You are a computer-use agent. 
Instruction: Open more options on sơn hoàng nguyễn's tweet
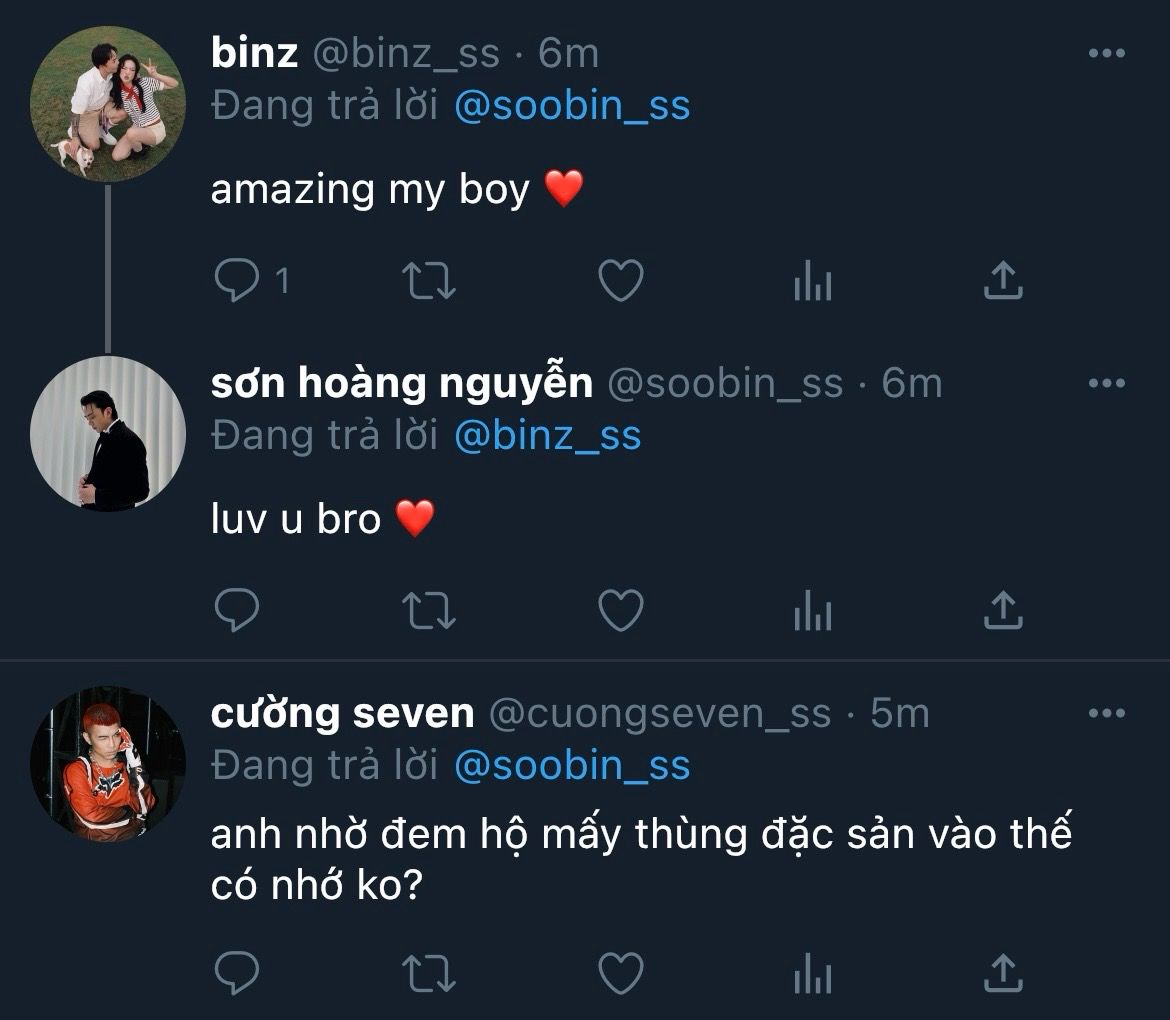[x=1106, y=383]
